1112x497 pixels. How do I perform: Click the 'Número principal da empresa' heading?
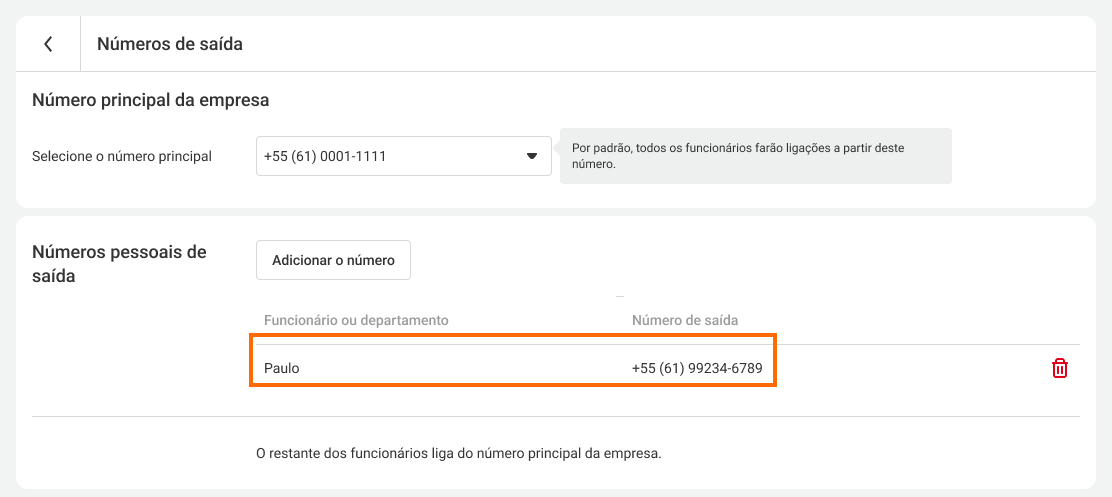click(151, 100)
